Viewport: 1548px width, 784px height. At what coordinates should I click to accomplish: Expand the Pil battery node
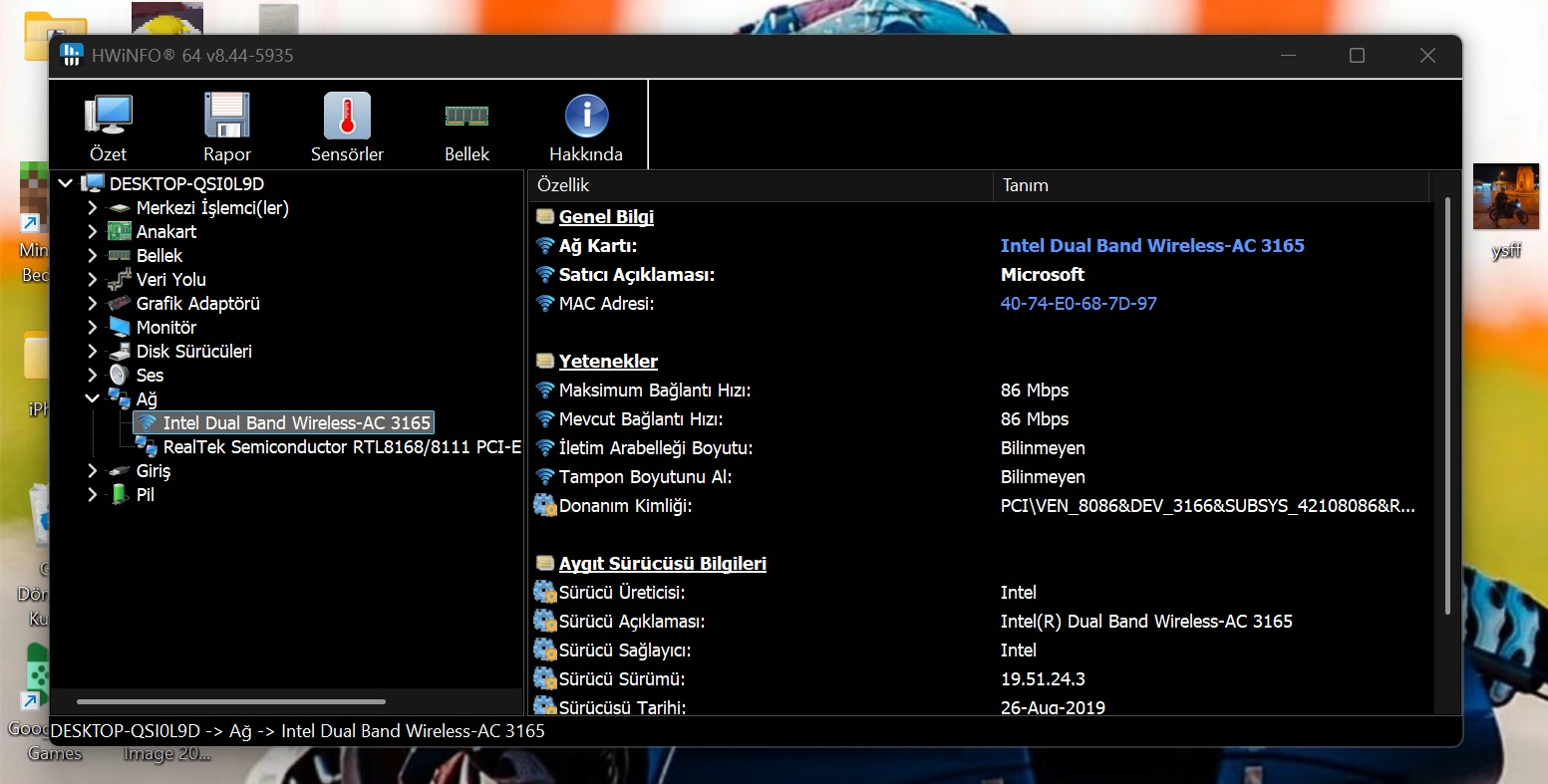click(93, 495)
